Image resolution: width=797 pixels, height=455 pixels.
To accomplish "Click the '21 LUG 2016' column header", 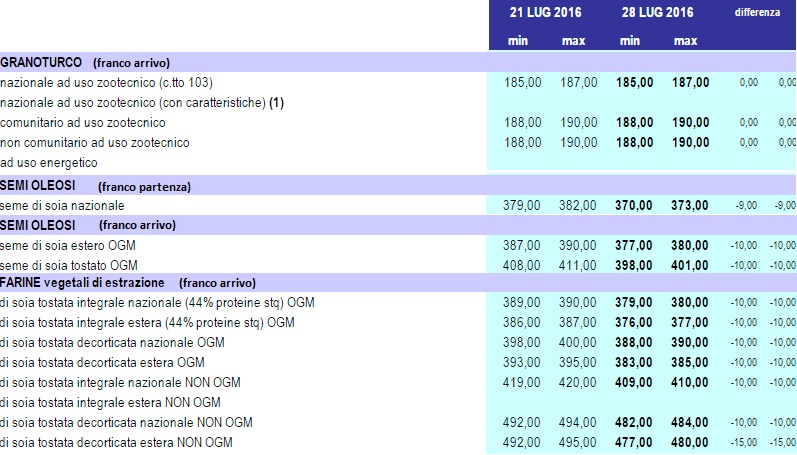I will coord(545,12).
